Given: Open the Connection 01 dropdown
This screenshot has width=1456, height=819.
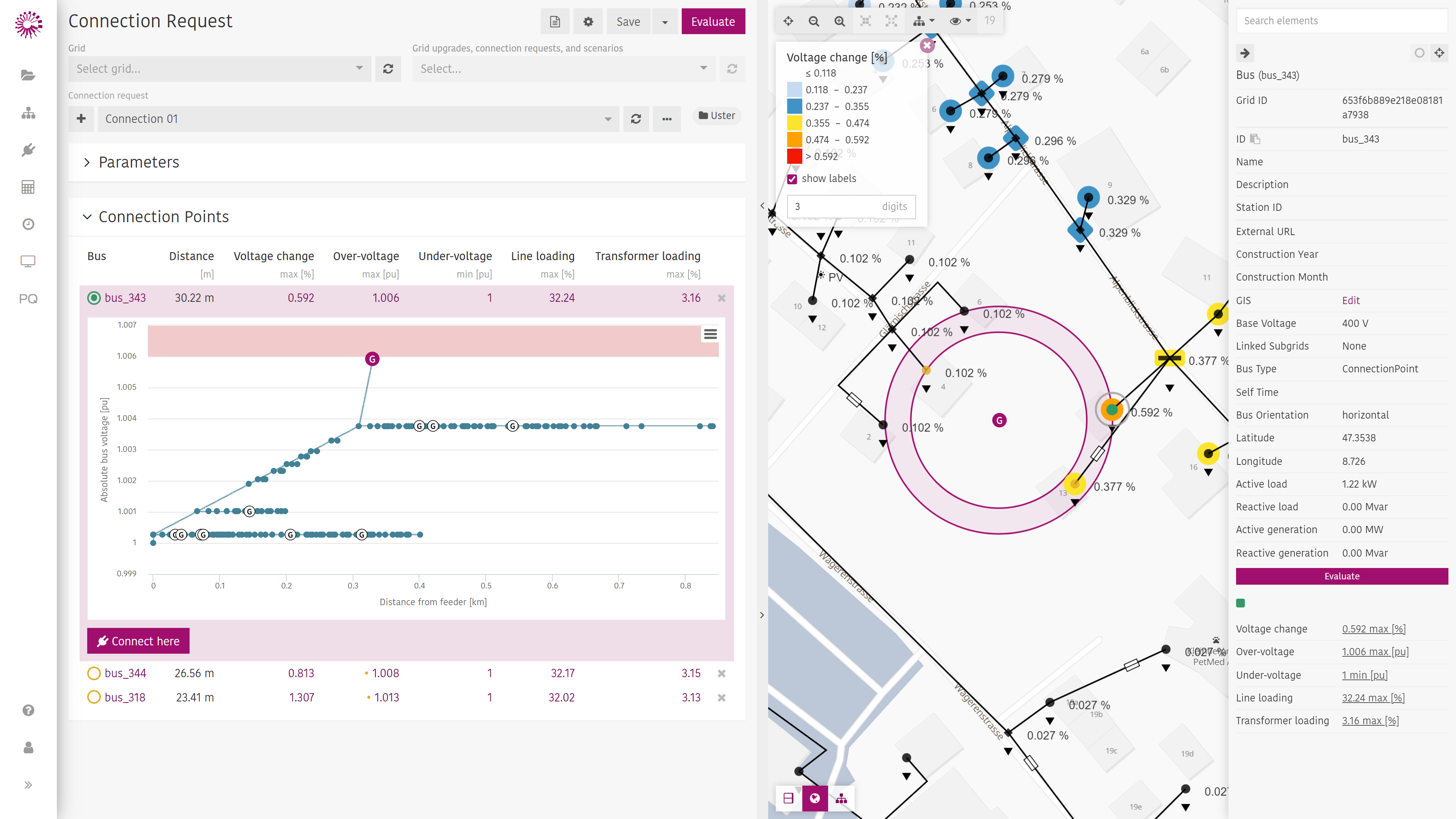Looking at the screenshot, I should (x=358, y=119).
